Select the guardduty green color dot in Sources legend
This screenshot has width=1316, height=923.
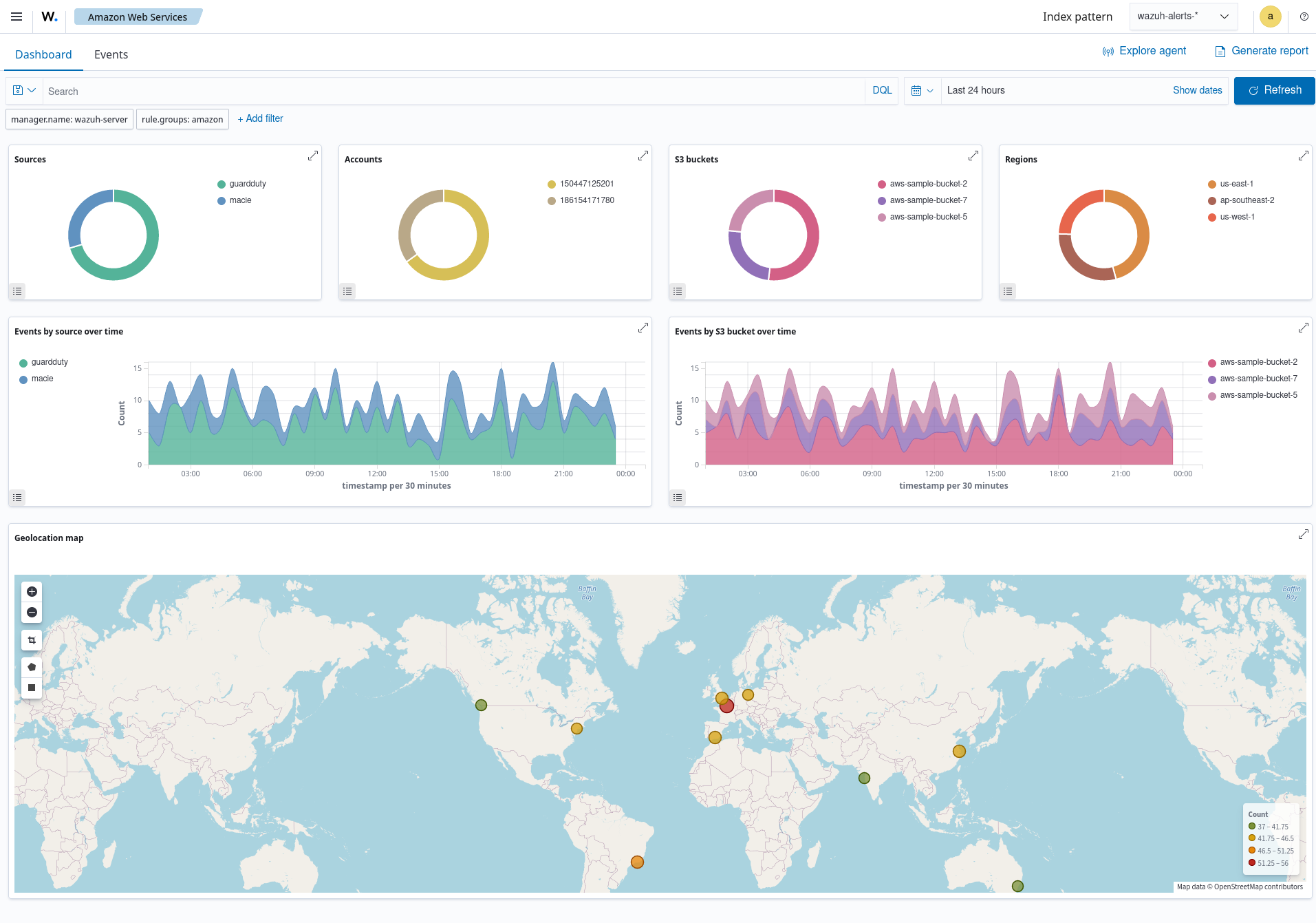click(221, 184)
